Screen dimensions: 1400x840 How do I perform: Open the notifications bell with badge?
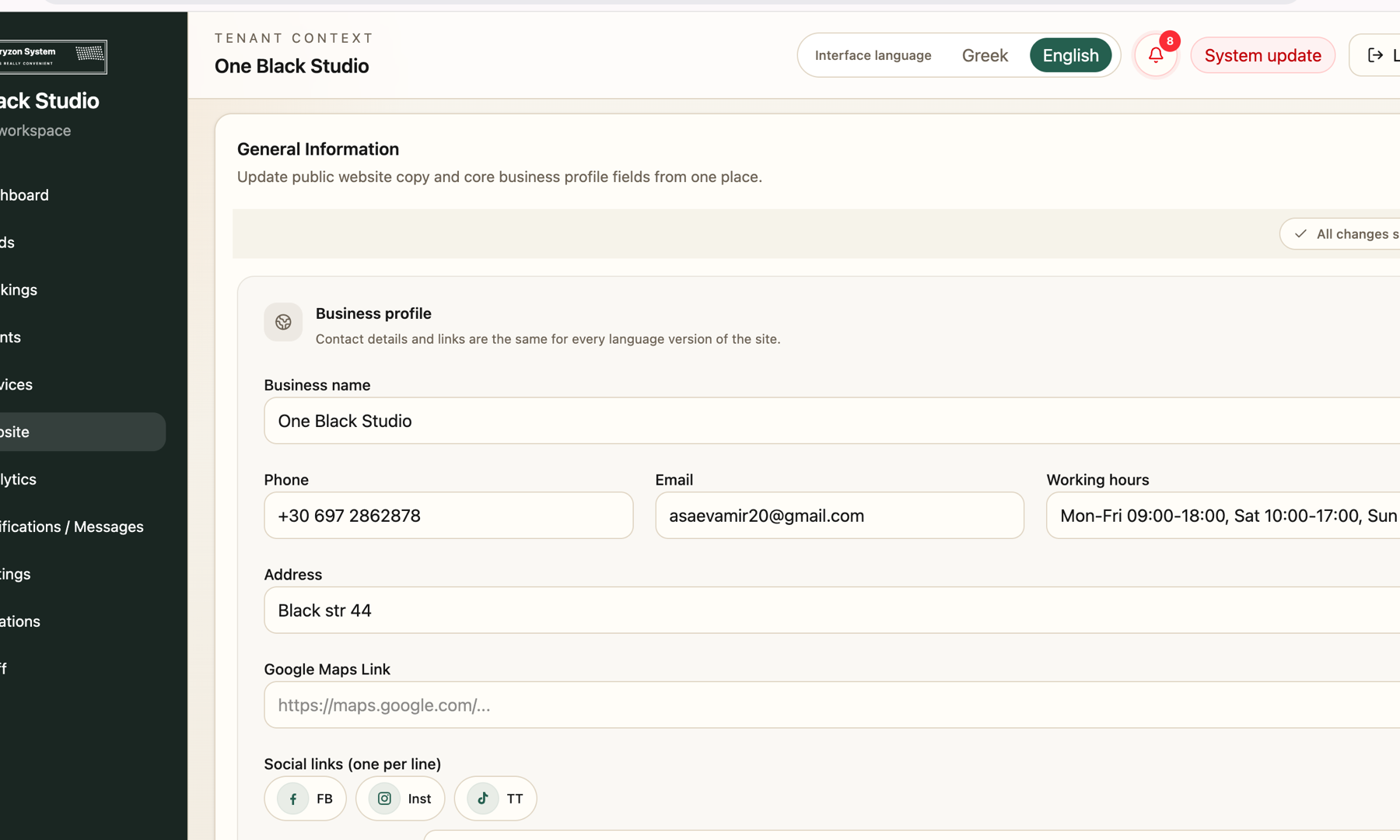pyautogui.click(x=1156, y=55)
